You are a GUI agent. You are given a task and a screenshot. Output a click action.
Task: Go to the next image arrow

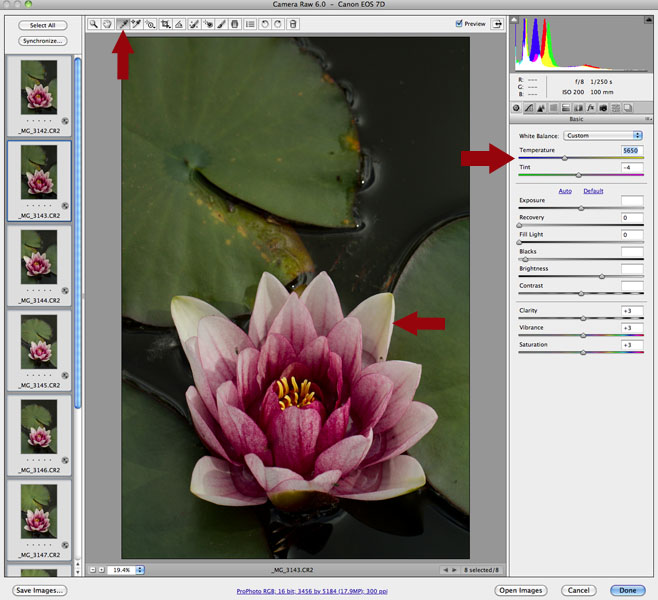tap(454, 570)
